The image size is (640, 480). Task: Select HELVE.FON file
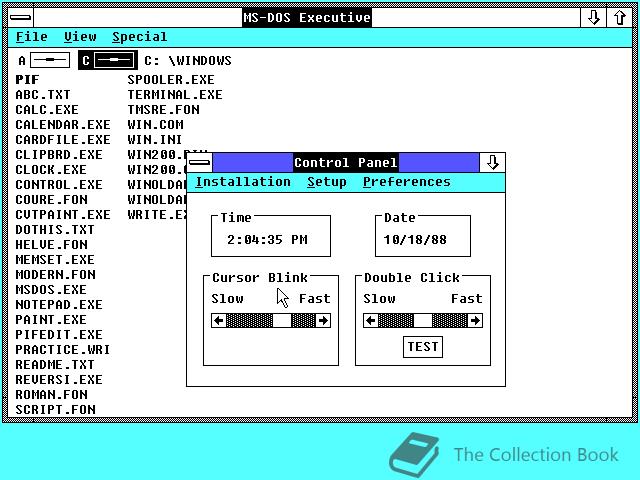[51, 245]
